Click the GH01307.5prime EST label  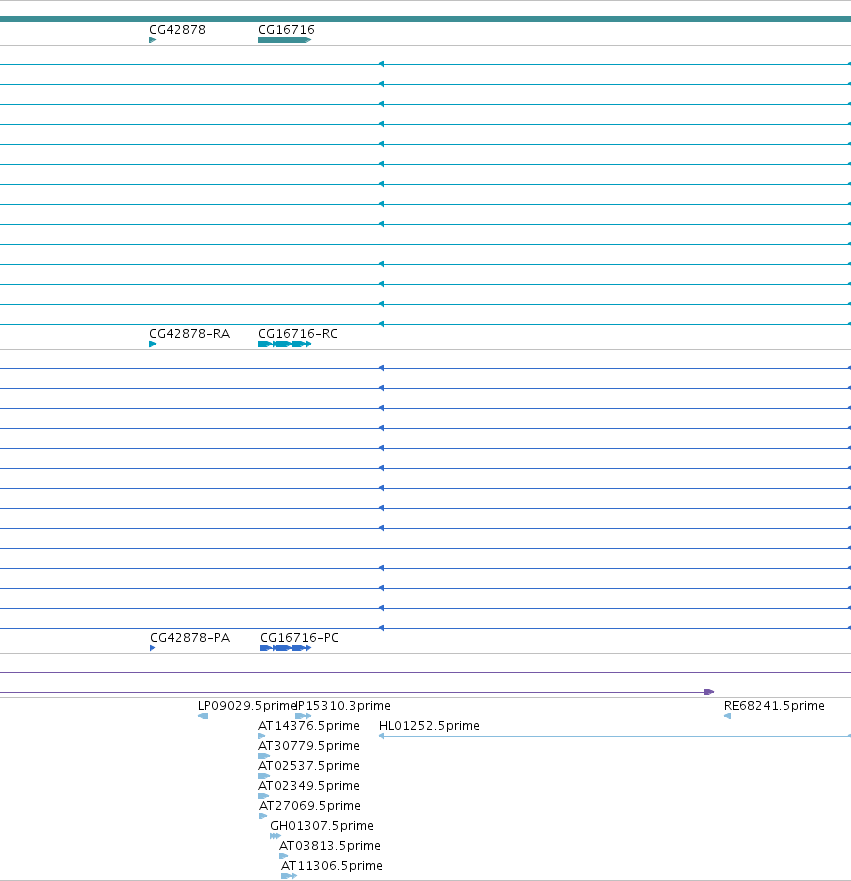(x=322, y=826)
